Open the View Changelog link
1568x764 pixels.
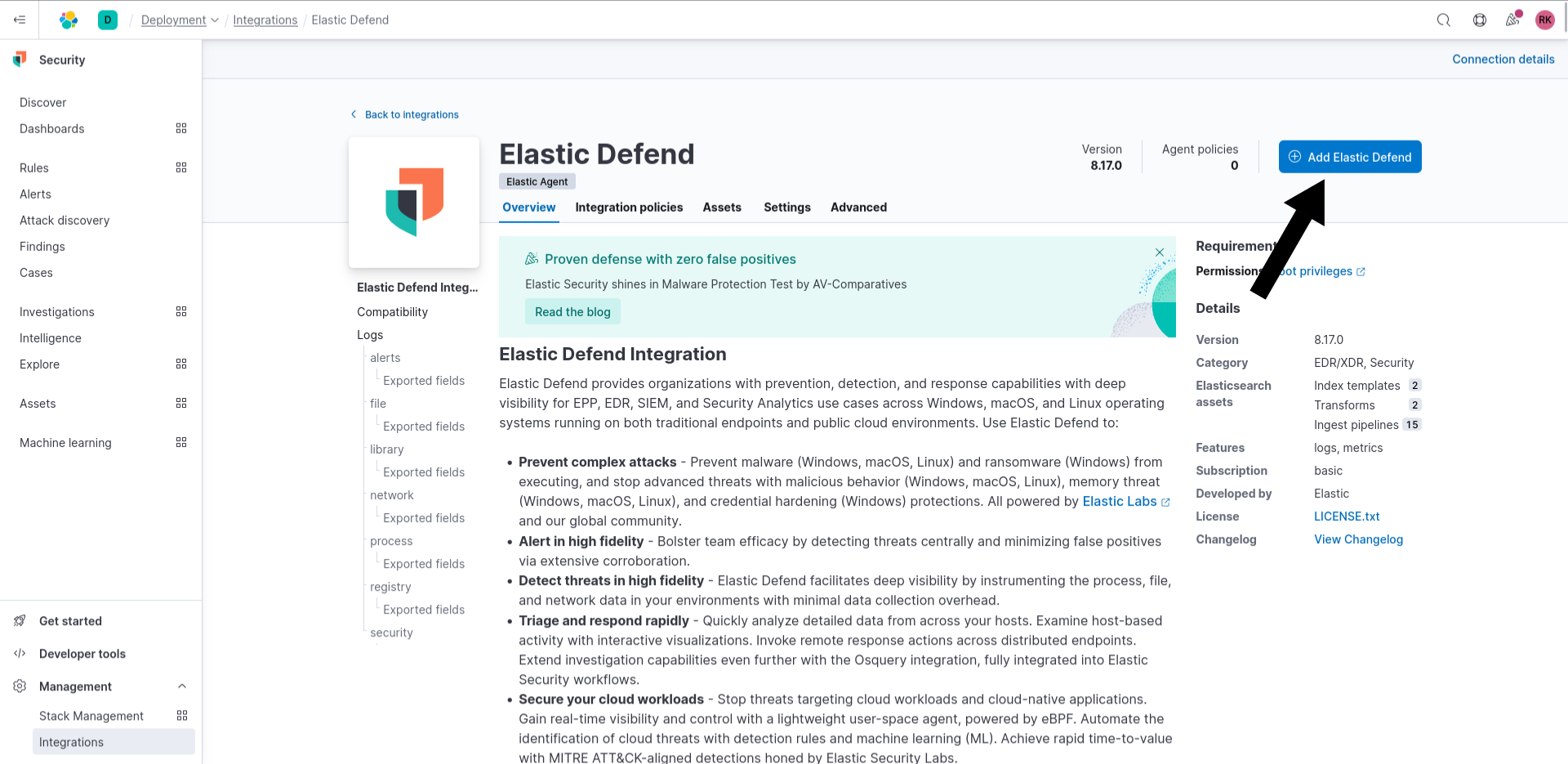click(x=1358, y=539)
